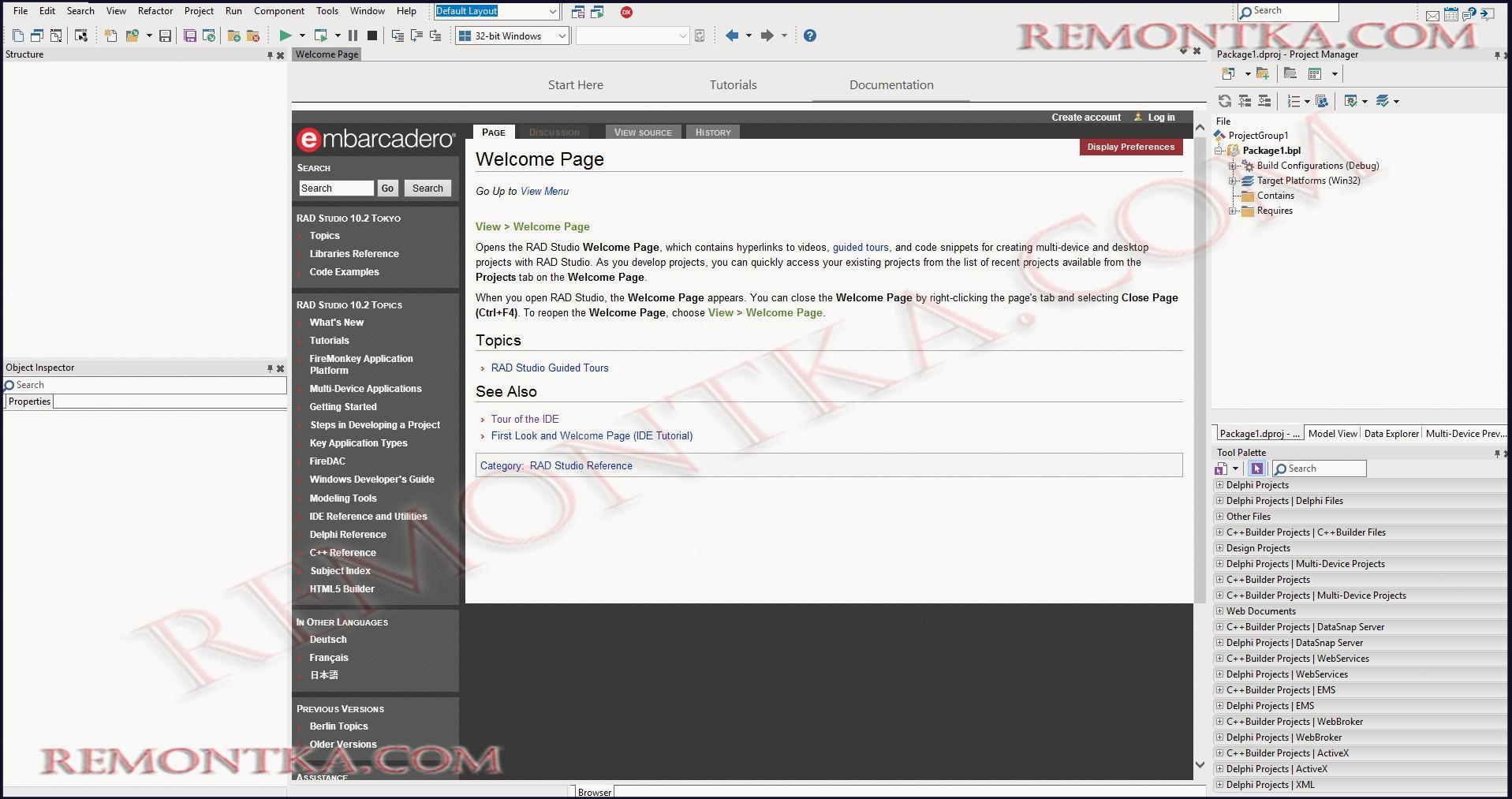Click Project Manager Expand All icon

(1245, 101)
